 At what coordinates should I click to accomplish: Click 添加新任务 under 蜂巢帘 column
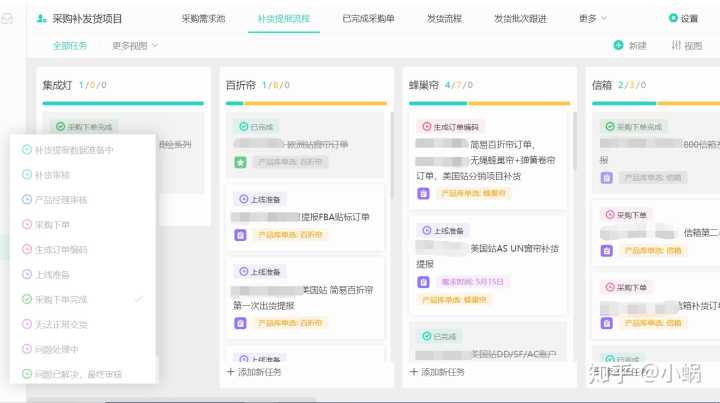pos(438,372)
